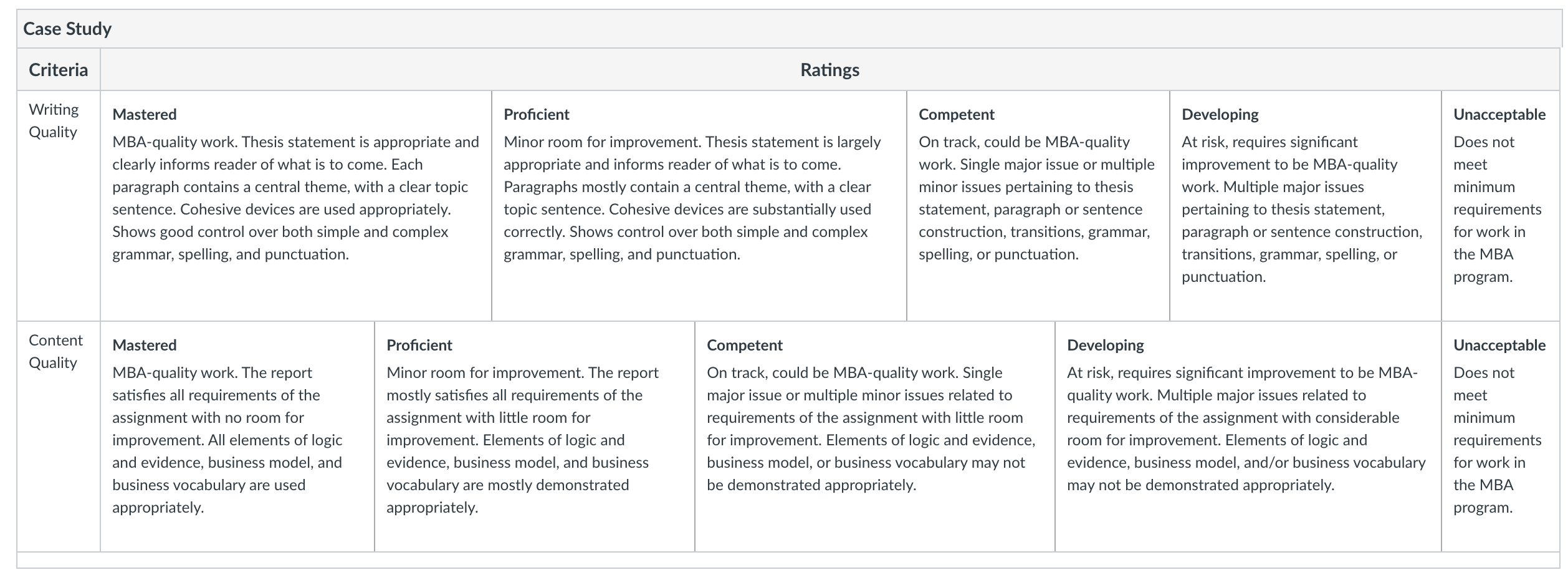
Task: Click the Ratings column header
Action: tap(829, 69)
